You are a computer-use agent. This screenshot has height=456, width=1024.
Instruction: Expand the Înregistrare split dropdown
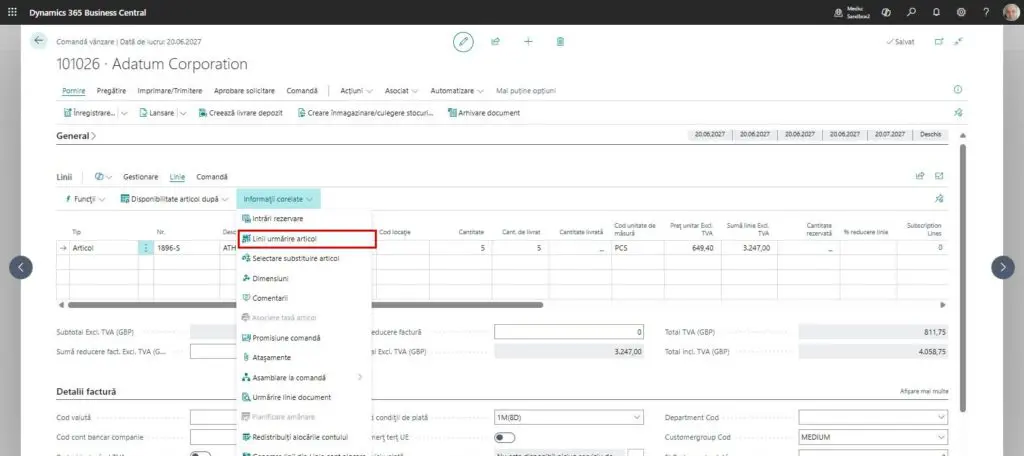point(124,113)
